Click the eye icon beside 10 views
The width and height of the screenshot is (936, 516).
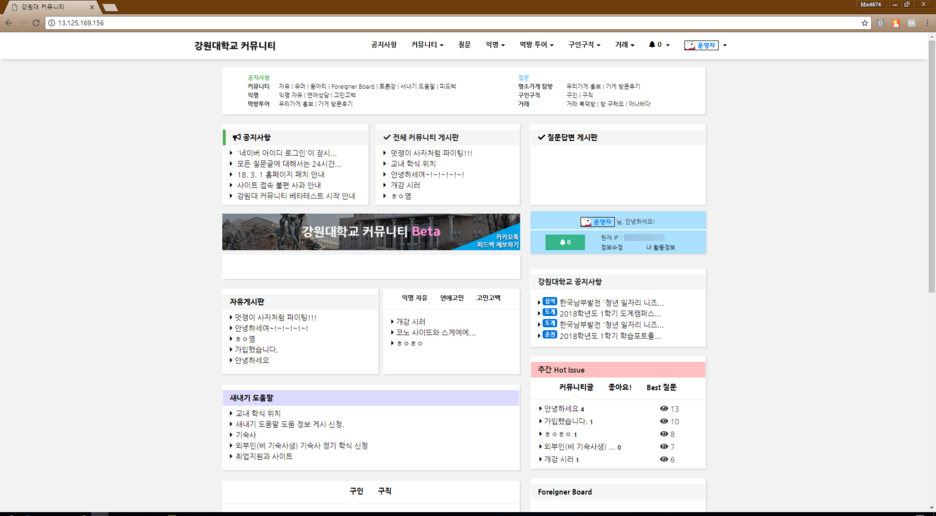(664, 421)
